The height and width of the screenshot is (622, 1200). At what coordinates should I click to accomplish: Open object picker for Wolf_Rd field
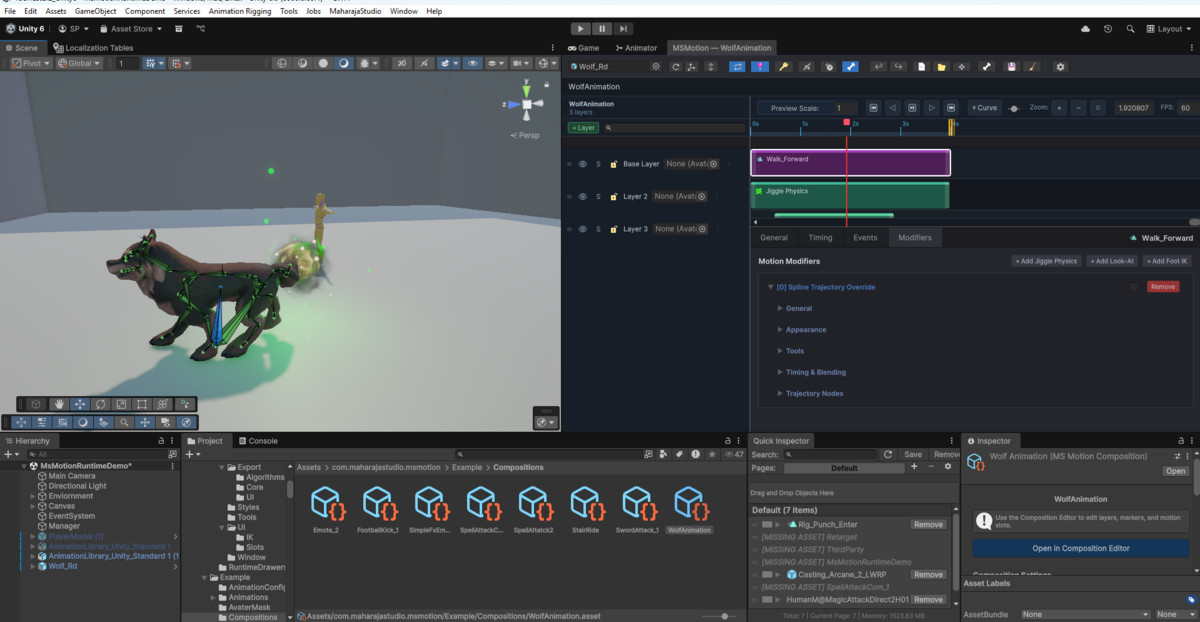pos(656,67)
